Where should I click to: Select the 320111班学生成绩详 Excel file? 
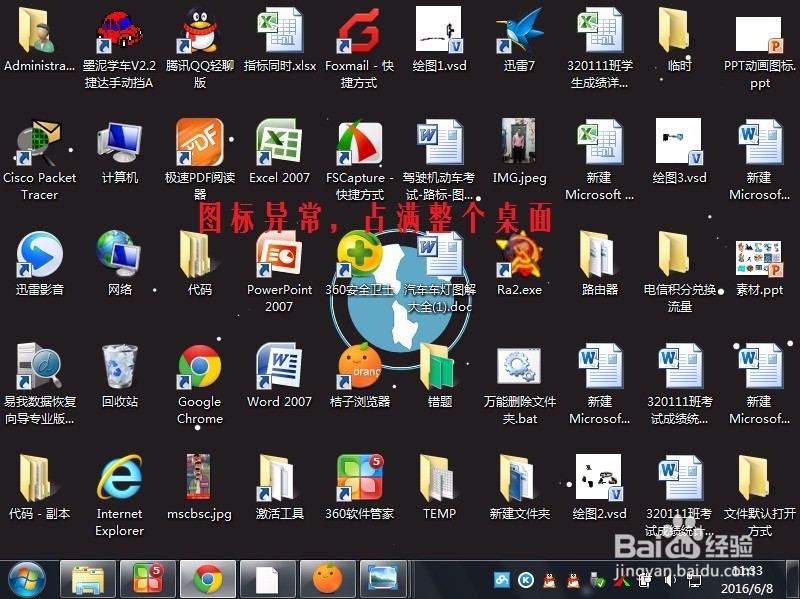(599, 32)
